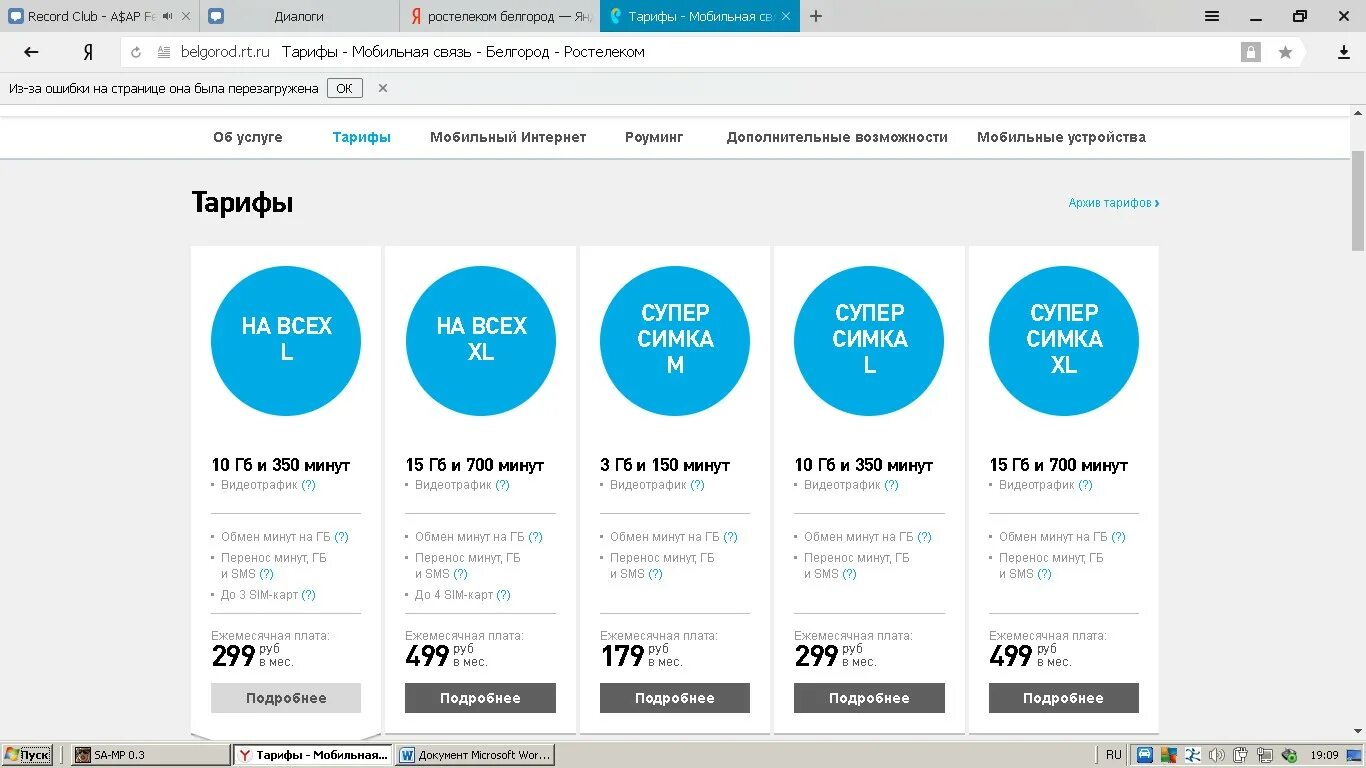Close the Тарифы browser tab

coord(786,16)
